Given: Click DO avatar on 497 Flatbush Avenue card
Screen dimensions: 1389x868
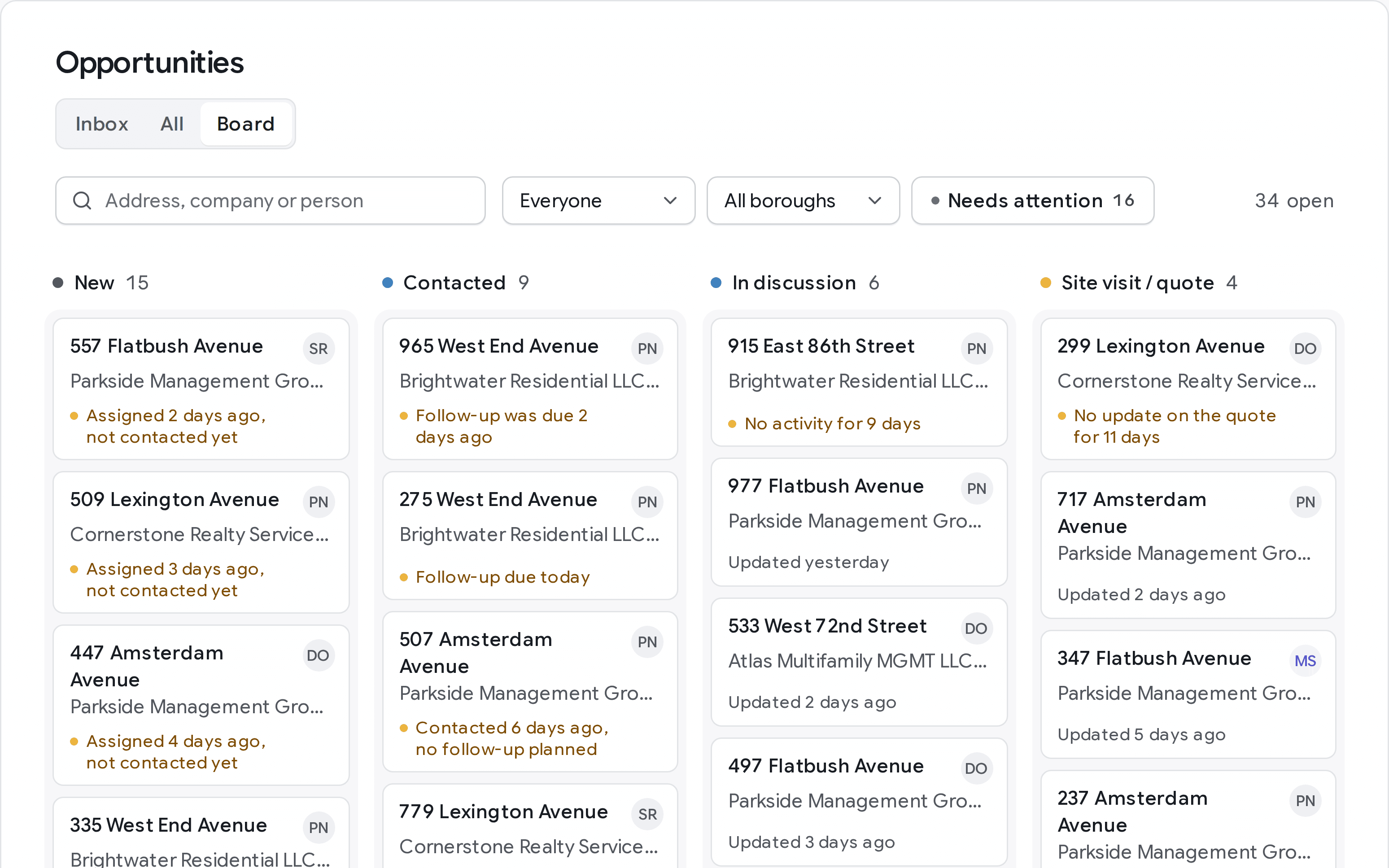Looking at the screenshot, I should (x=976, y=768).
